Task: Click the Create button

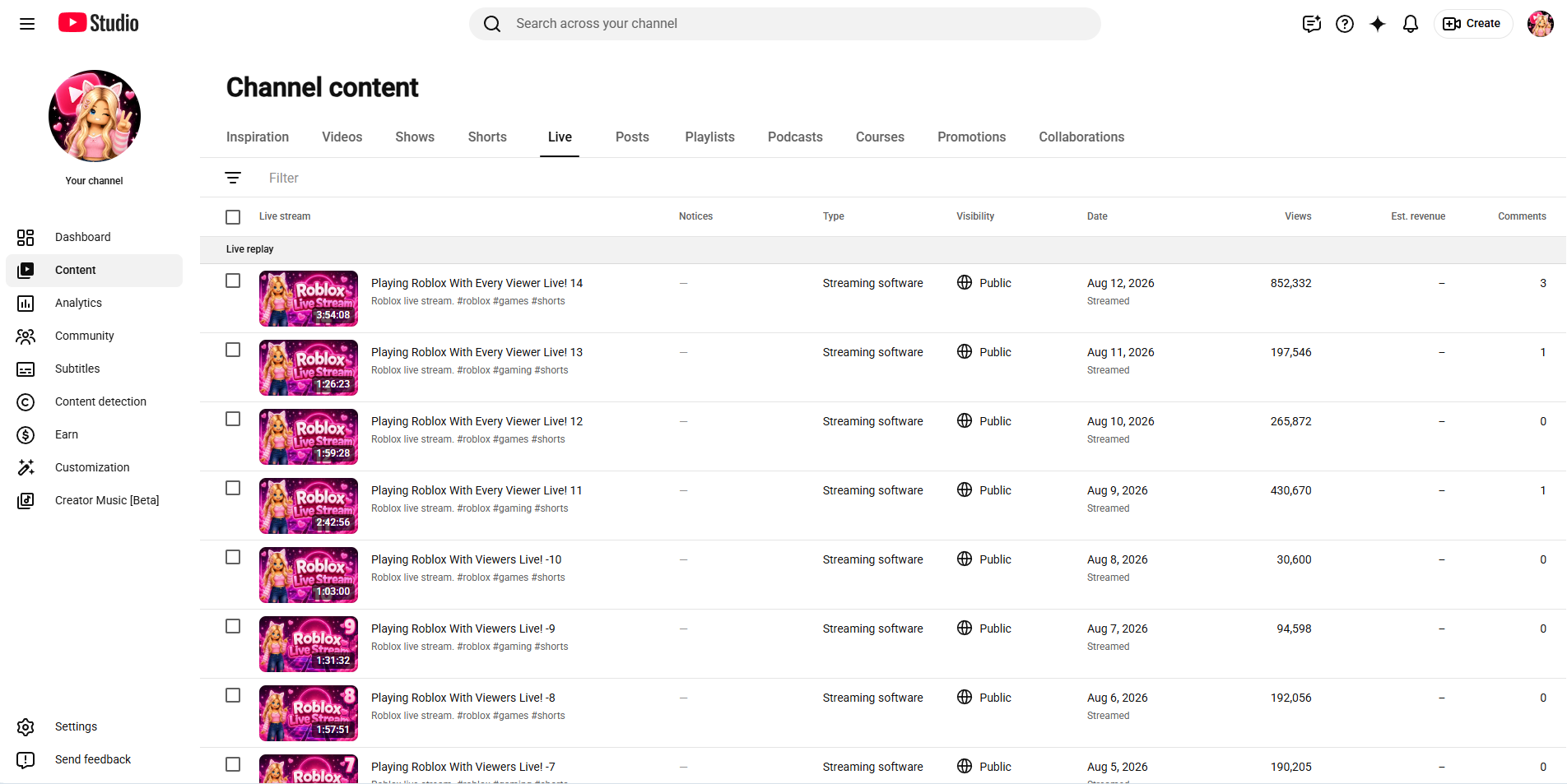Action: point(1473,24)
